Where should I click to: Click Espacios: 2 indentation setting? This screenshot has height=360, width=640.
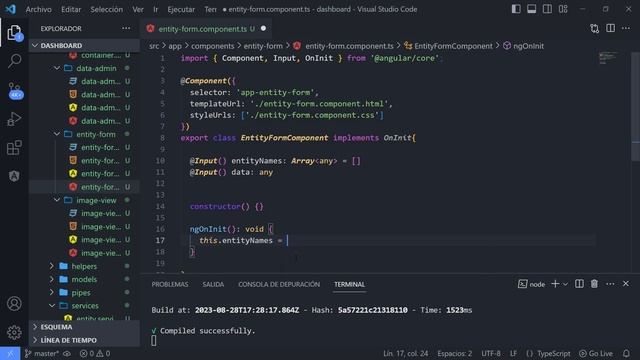455,353
